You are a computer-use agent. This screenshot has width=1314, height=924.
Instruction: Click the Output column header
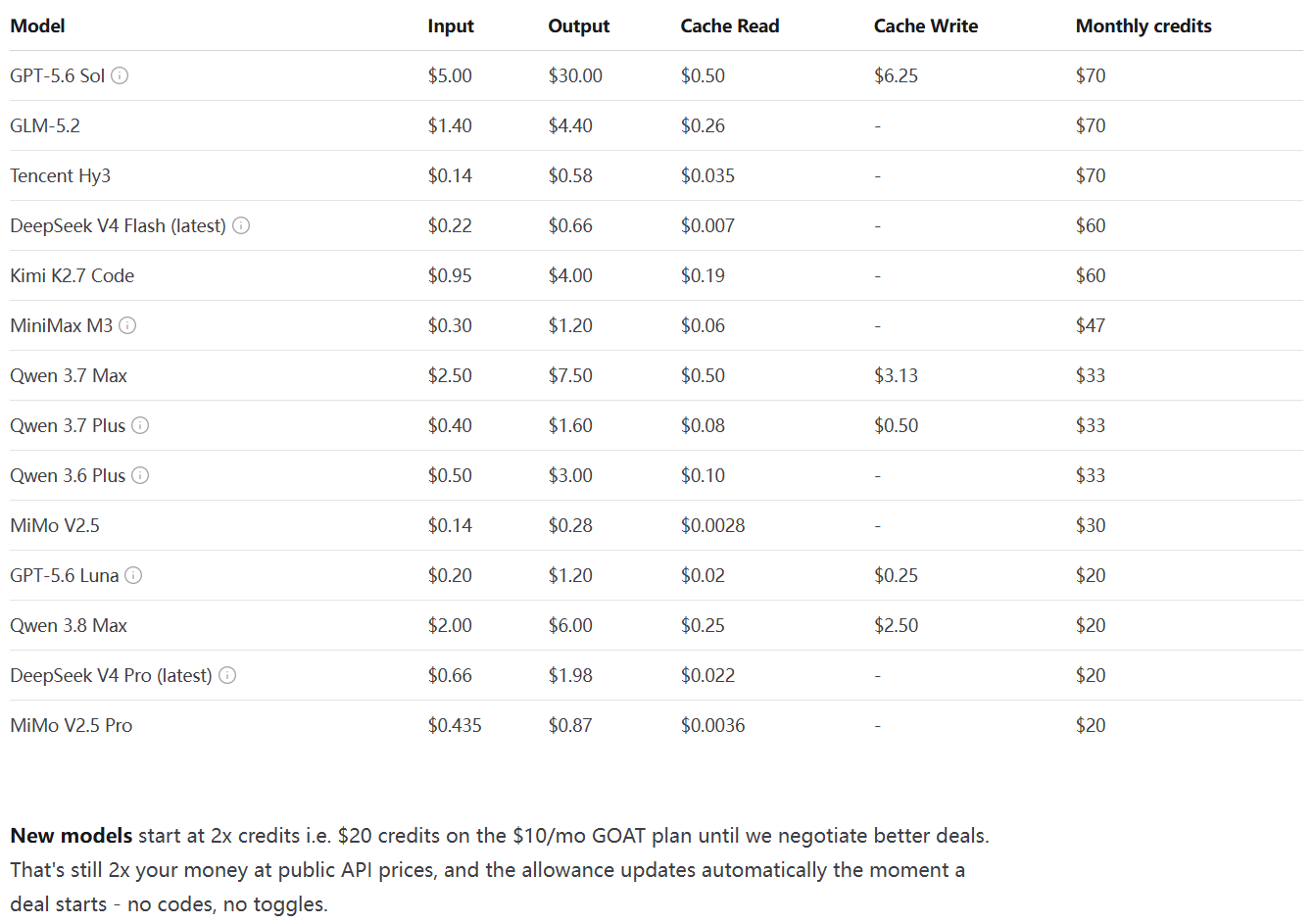tap(578, 26)
